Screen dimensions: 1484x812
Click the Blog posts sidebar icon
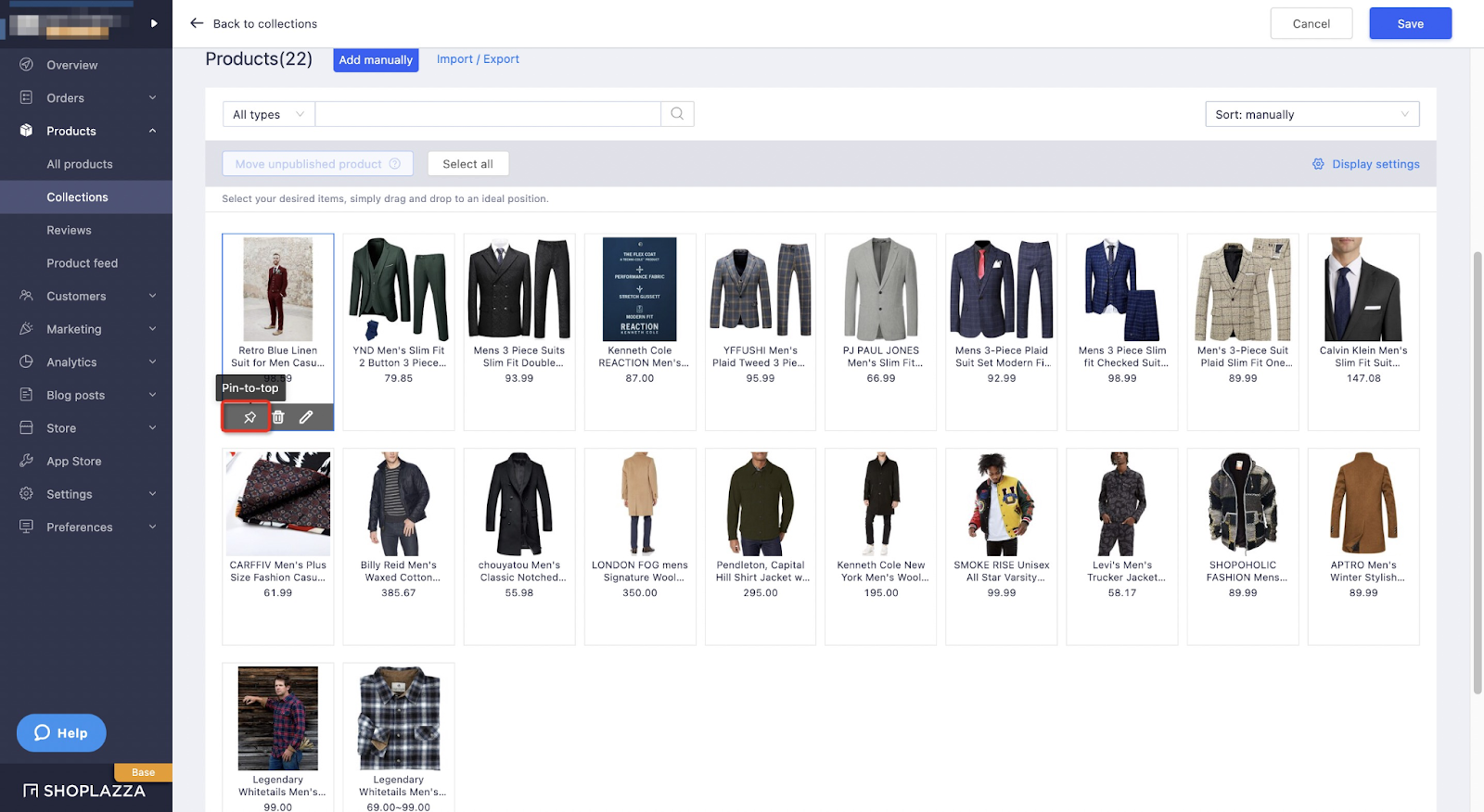point(26,395)
